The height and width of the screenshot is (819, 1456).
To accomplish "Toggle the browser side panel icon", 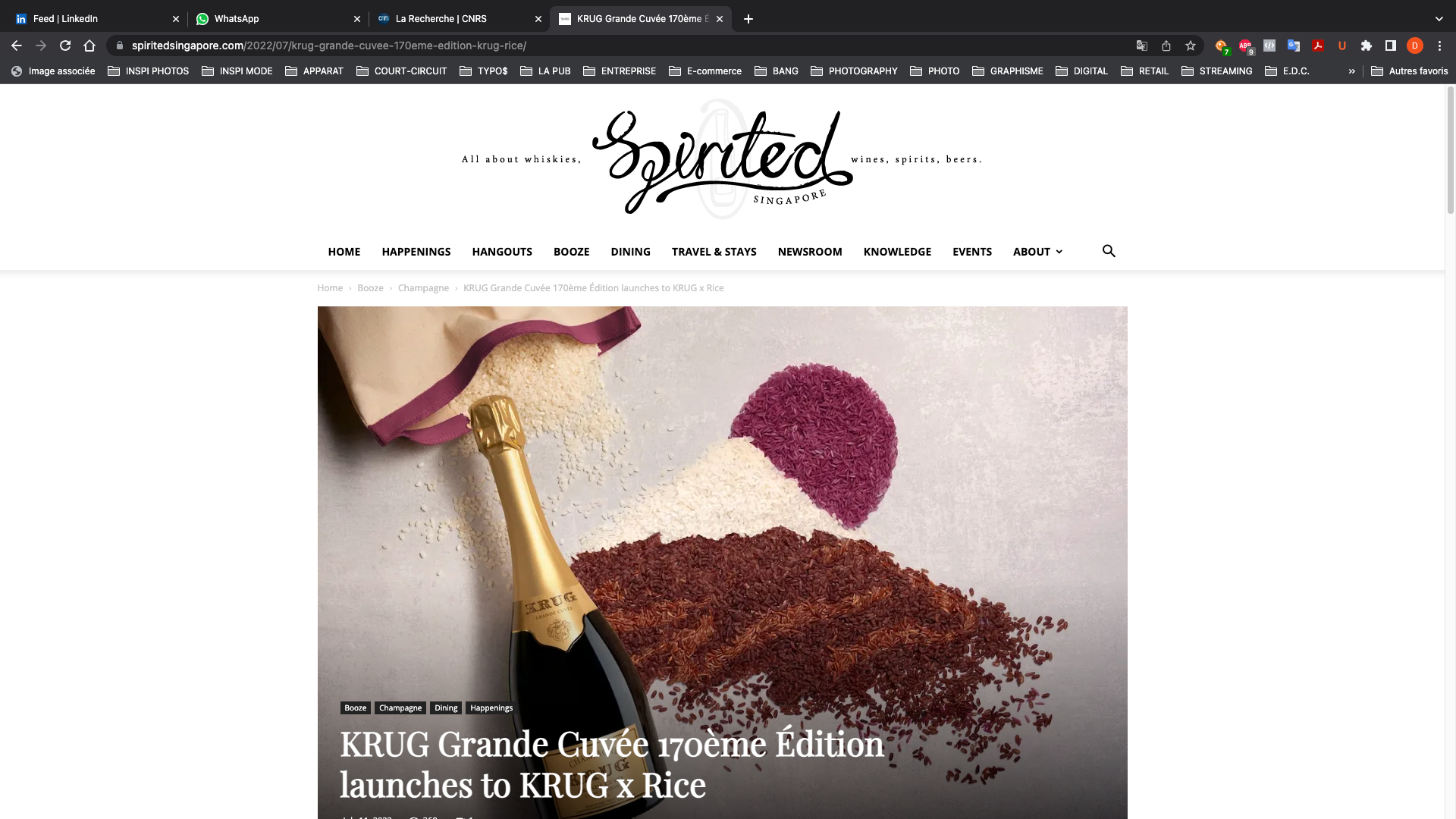I will pyautogui.click(x=1391, y=45).
